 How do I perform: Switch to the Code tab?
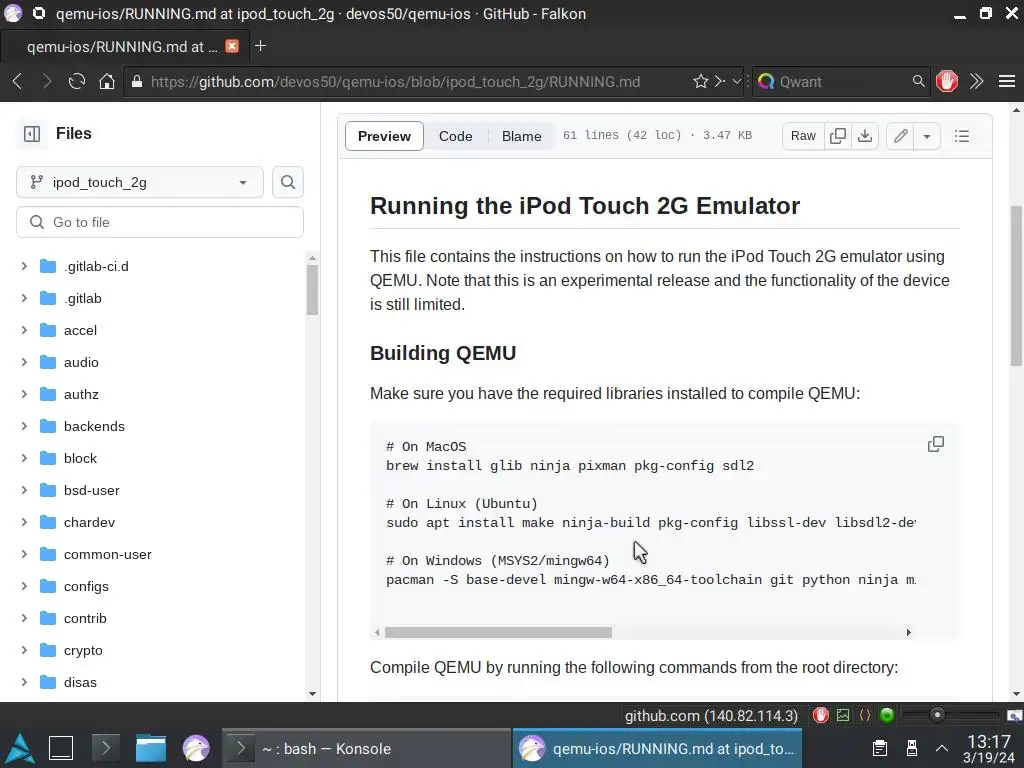point(455,136)
